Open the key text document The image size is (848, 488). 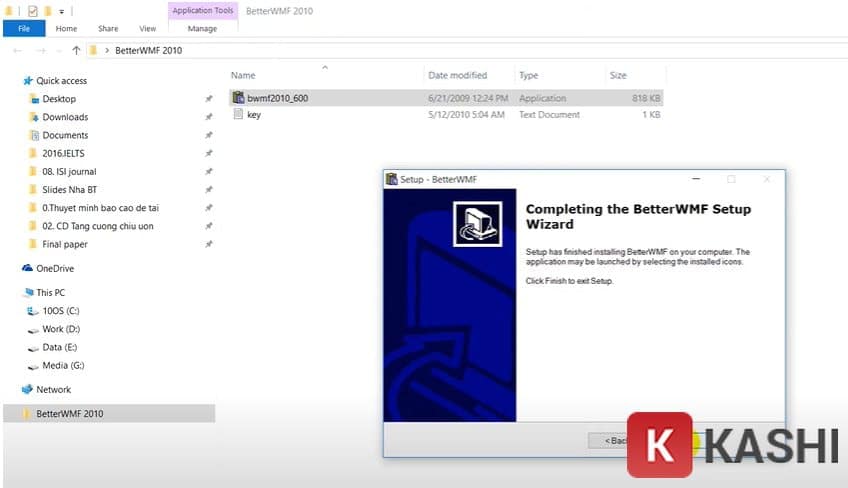(x=253, y=115)
